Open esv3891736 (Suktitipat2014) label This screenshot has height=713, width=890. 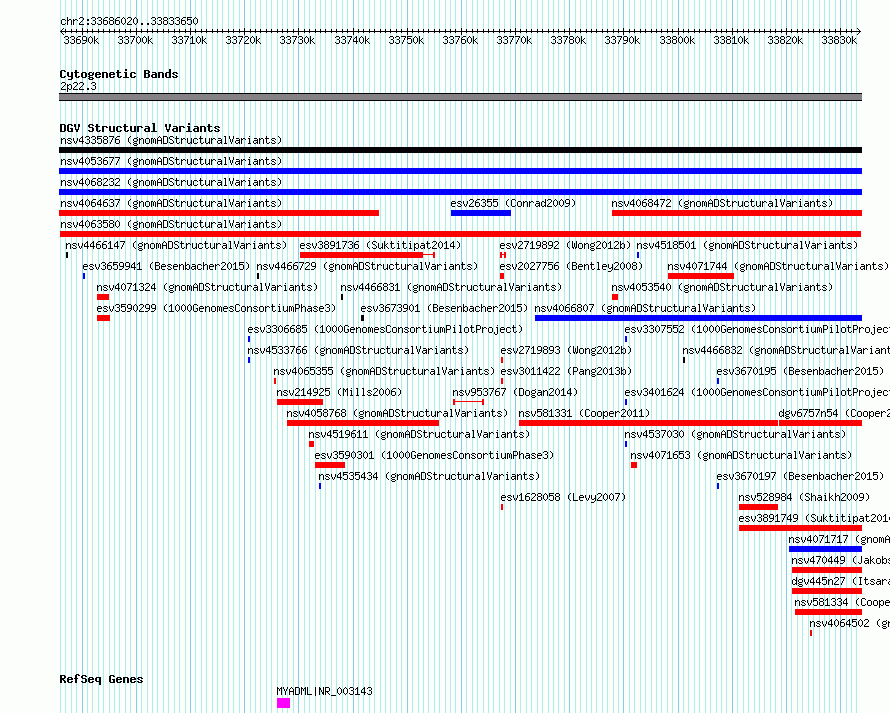point(380,245)
